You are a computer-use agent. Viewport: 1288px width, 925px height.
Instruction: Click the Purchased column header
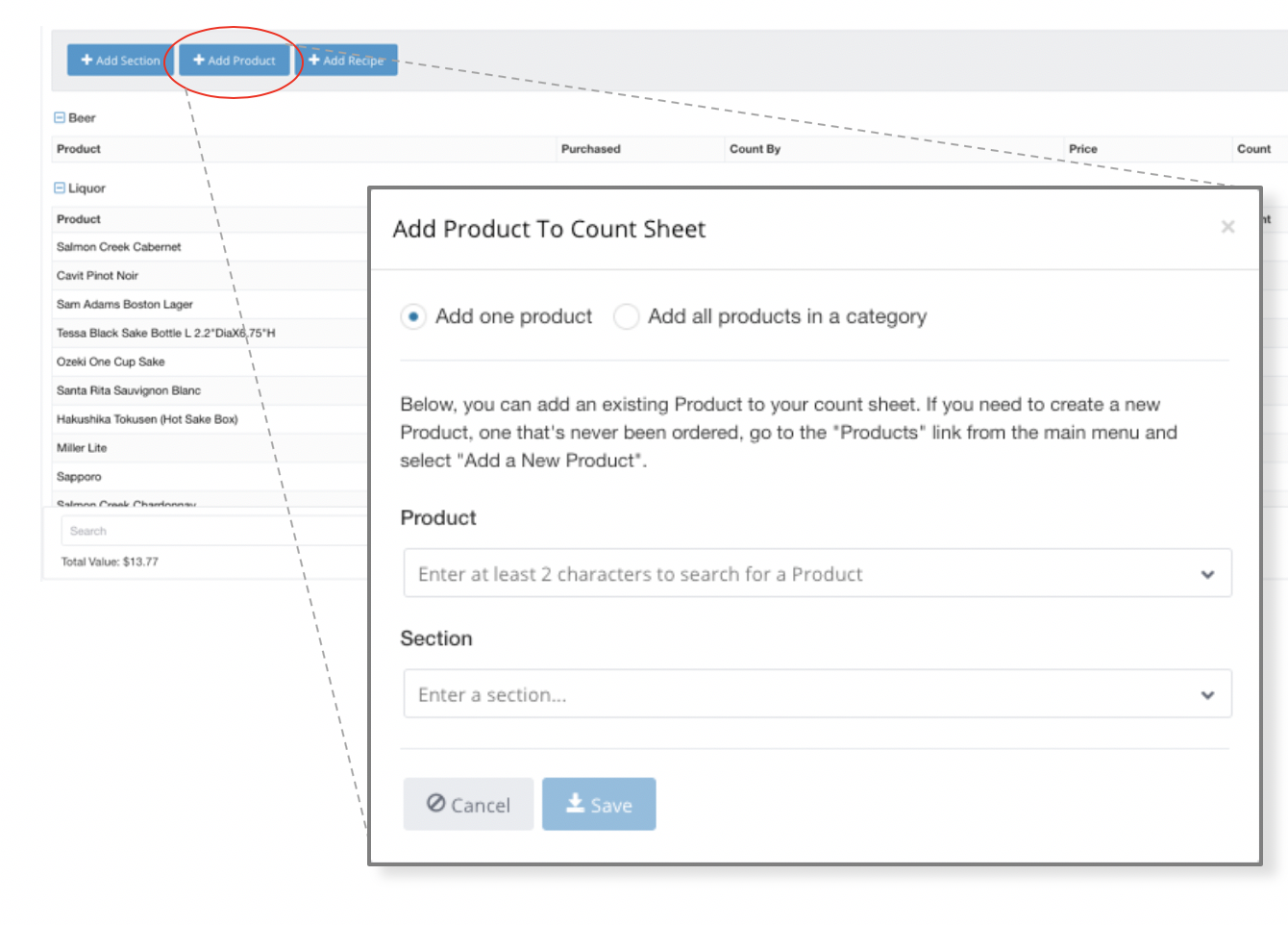(x=591, y=149)
